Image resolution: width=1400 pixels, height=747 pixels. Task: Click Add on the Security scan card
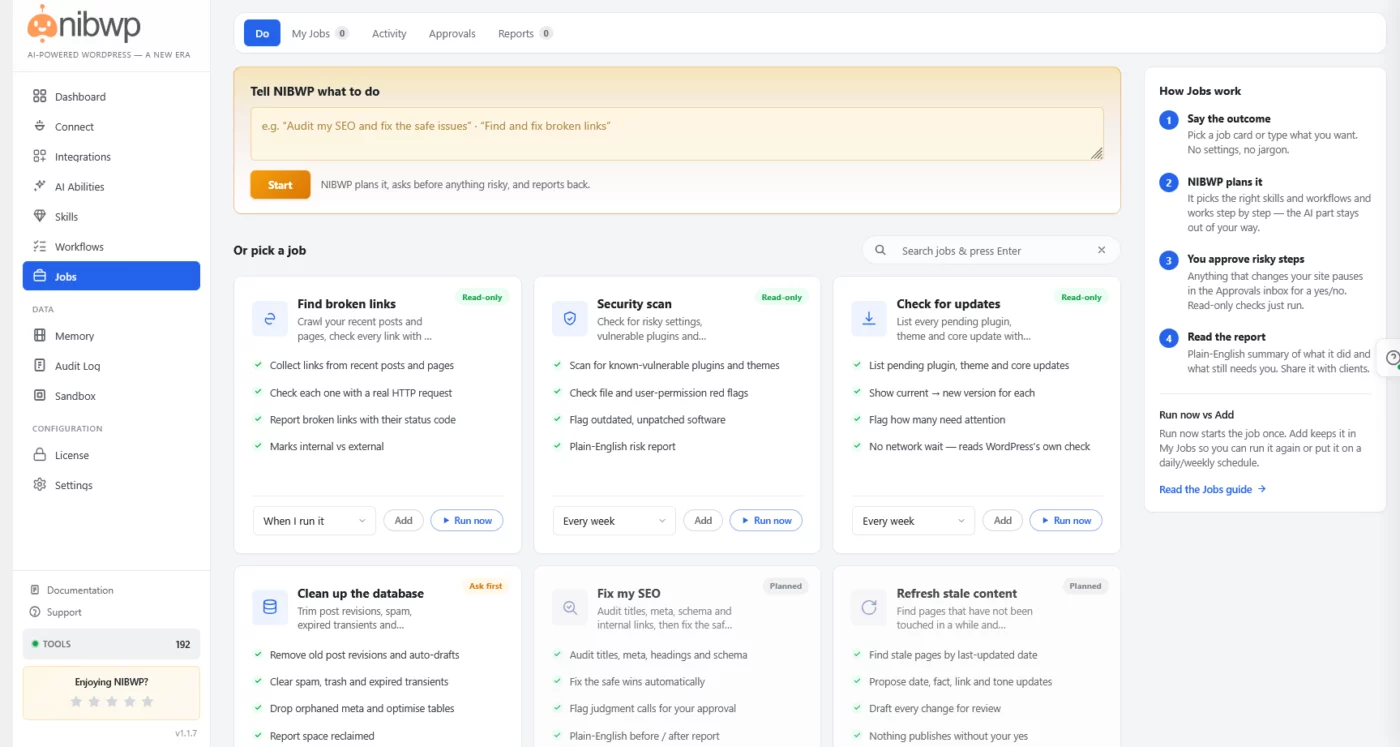(x=703, y=520)
